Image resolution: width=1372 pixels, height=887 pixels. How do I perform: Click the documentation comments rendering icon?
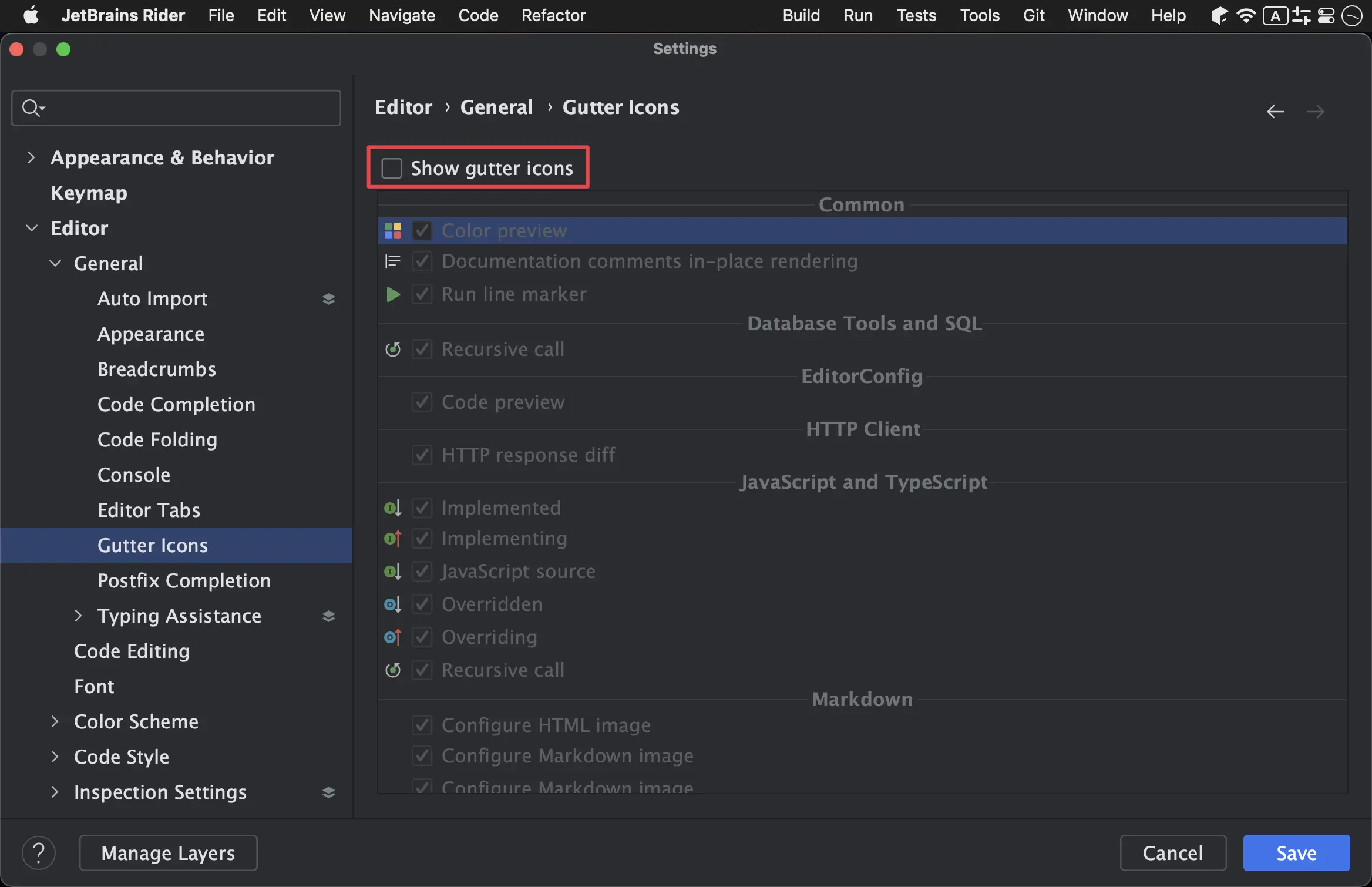[x=393, y=261]
